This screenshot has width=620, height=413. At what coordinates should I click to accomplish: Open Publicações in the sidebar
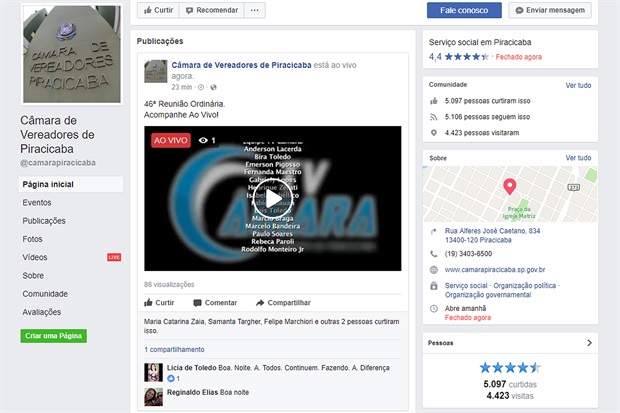(x=44, y=221)
